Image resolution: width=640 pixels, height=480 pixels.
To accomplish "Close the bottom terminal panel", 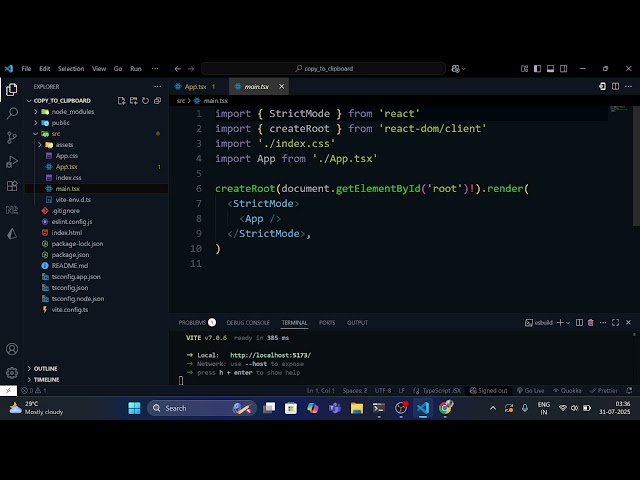I will tap(628, 322).
